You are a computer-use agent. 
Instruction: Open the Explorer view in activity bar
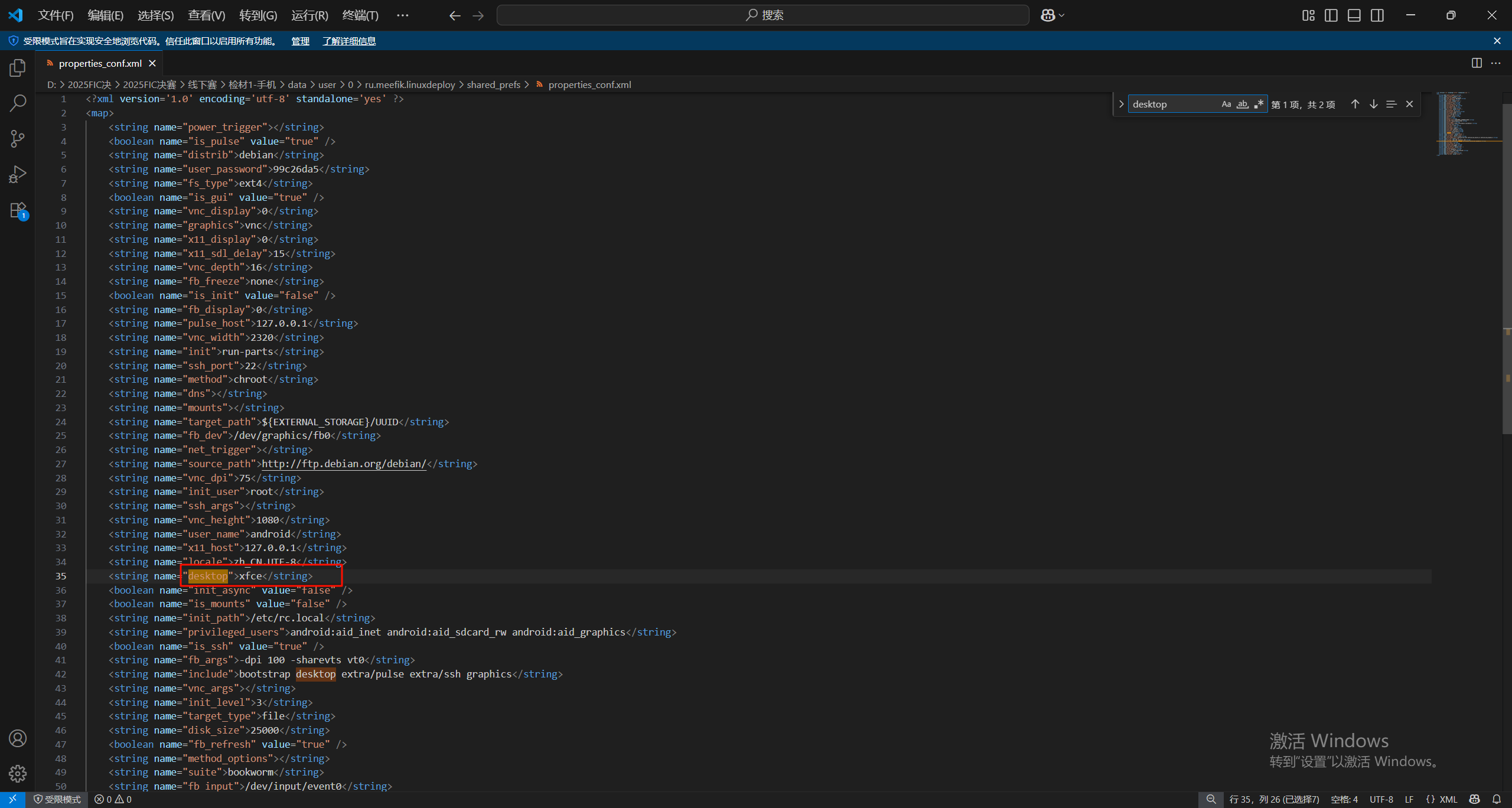[x=18, y=68]
